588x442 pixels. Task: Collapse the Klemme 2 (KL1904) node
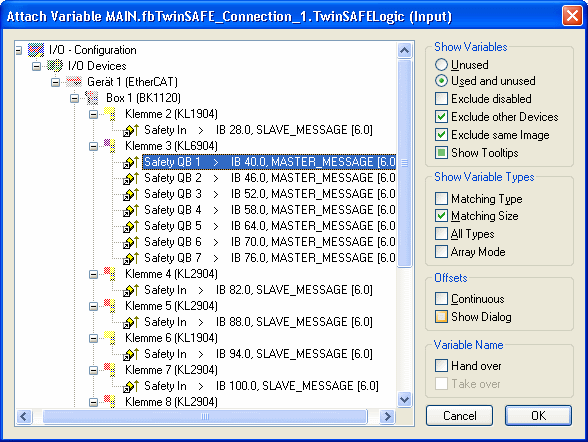[x=93, y=114]
